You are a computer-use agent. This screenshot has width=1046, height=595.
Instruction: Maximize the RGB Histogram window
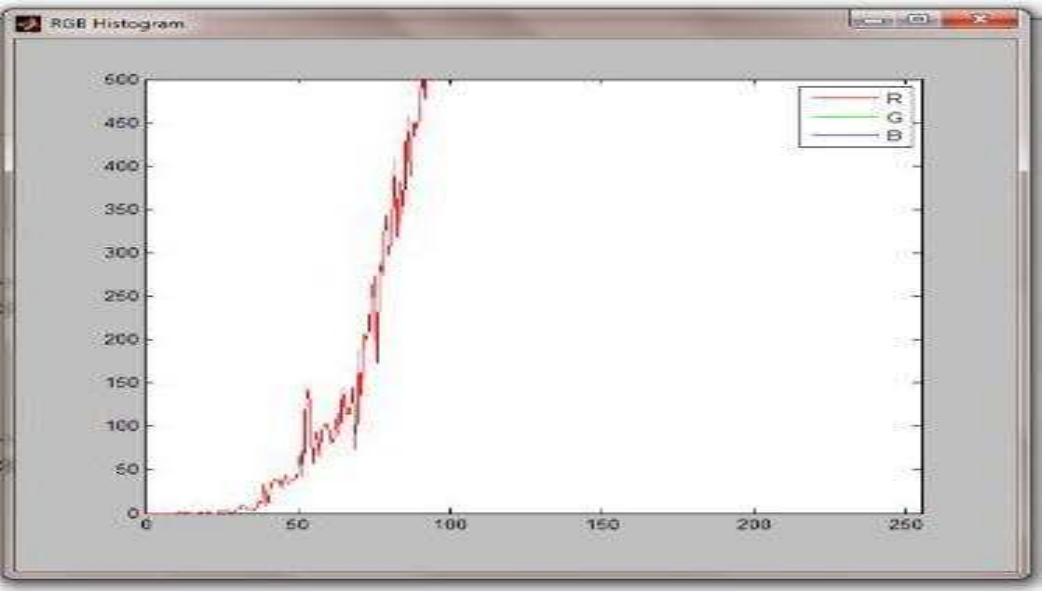918,20
